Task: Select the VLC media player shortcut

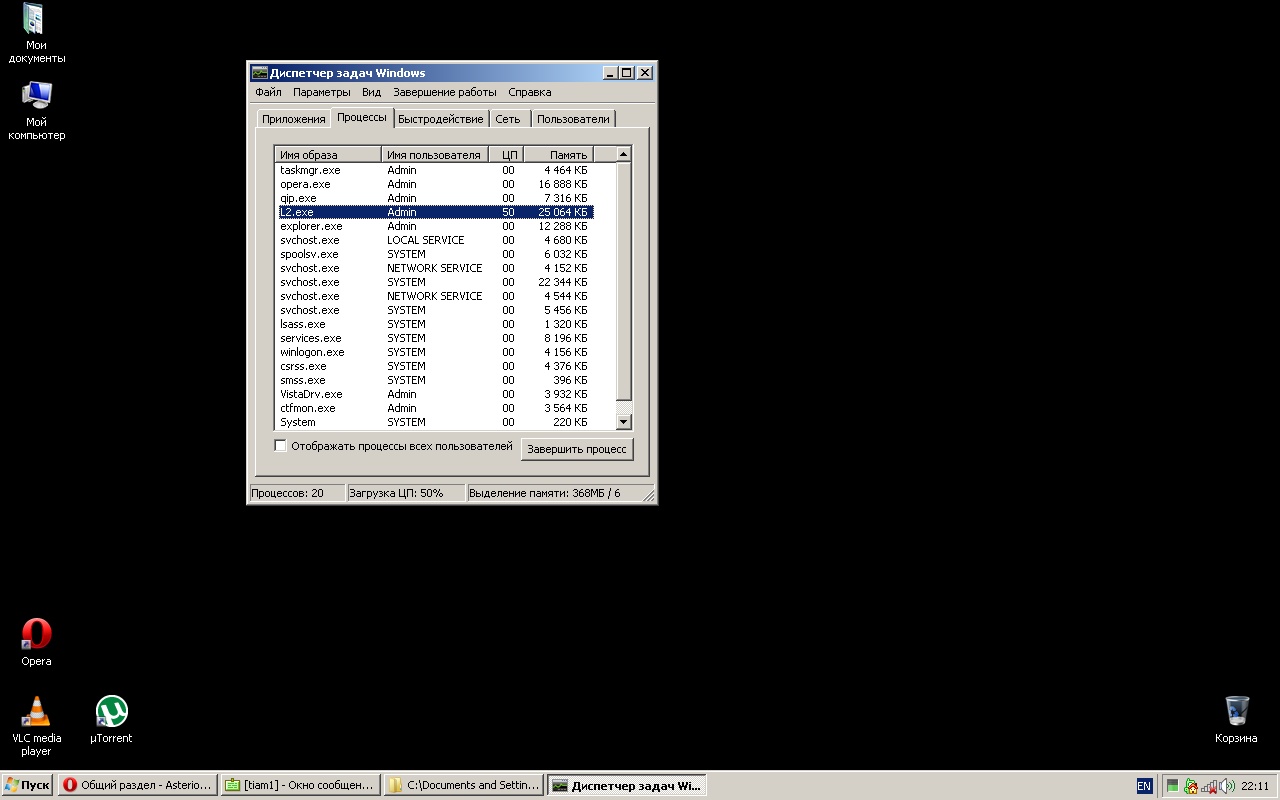Action: [x=36, y=726]
